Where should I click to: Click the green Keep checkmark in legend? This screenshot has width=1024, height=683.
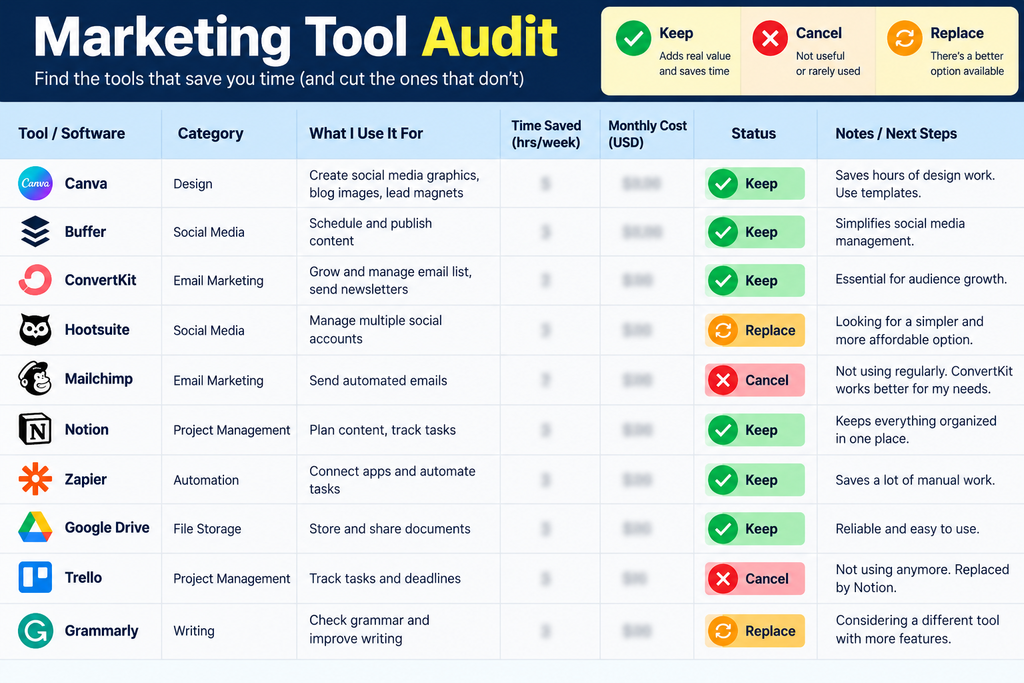click(x=633, y=38)
